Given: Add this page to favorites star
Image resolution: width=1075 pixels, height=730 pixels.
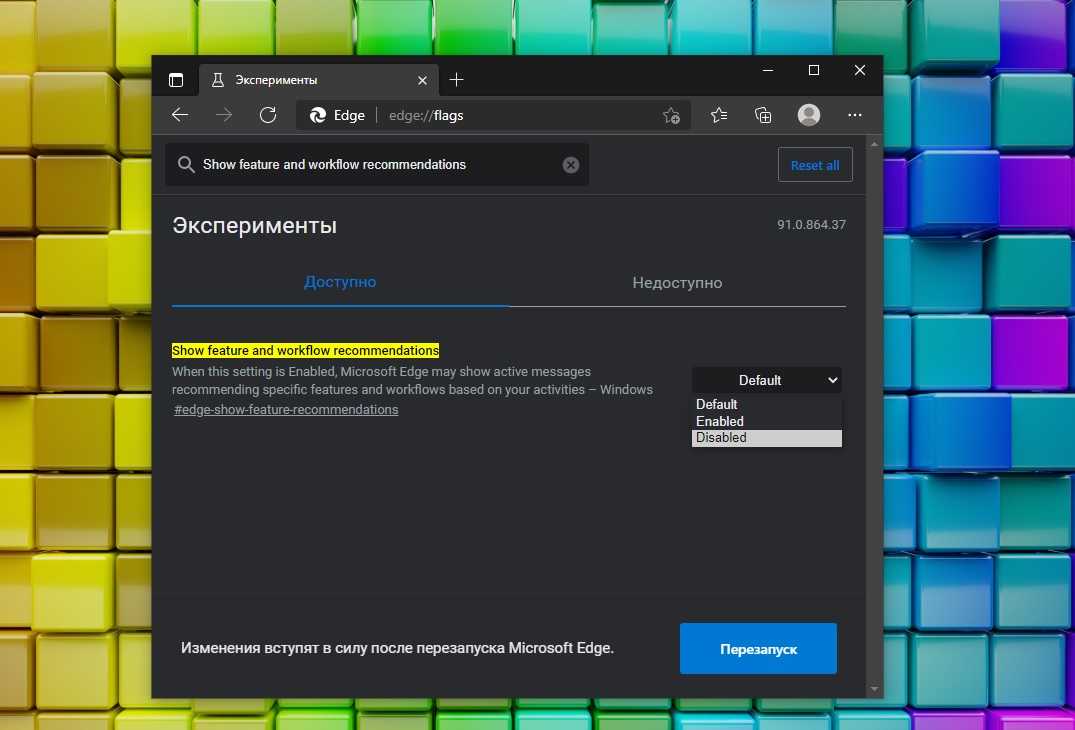Looking at the screenshot, I should click(x=671, y=115).
